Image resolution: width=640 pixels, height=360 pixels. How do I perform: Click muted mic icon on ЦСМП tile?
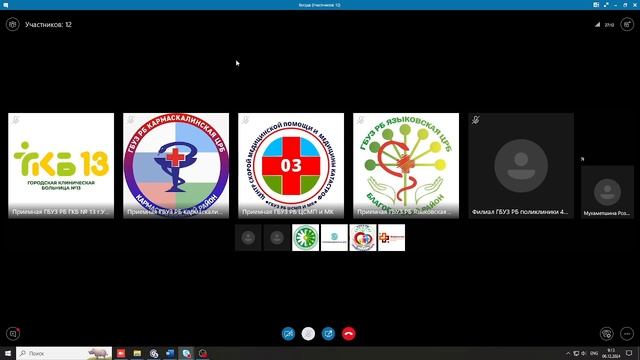click(x=245, y=120)
